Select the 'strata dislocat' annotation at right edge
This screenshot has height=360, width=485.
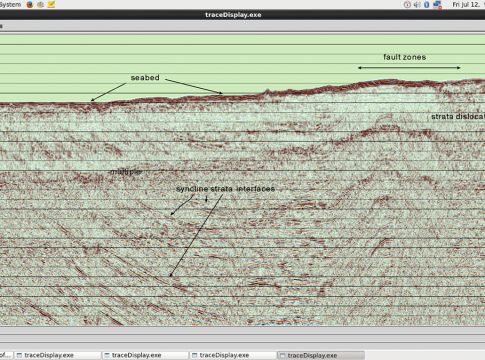[x=458, y=116]
